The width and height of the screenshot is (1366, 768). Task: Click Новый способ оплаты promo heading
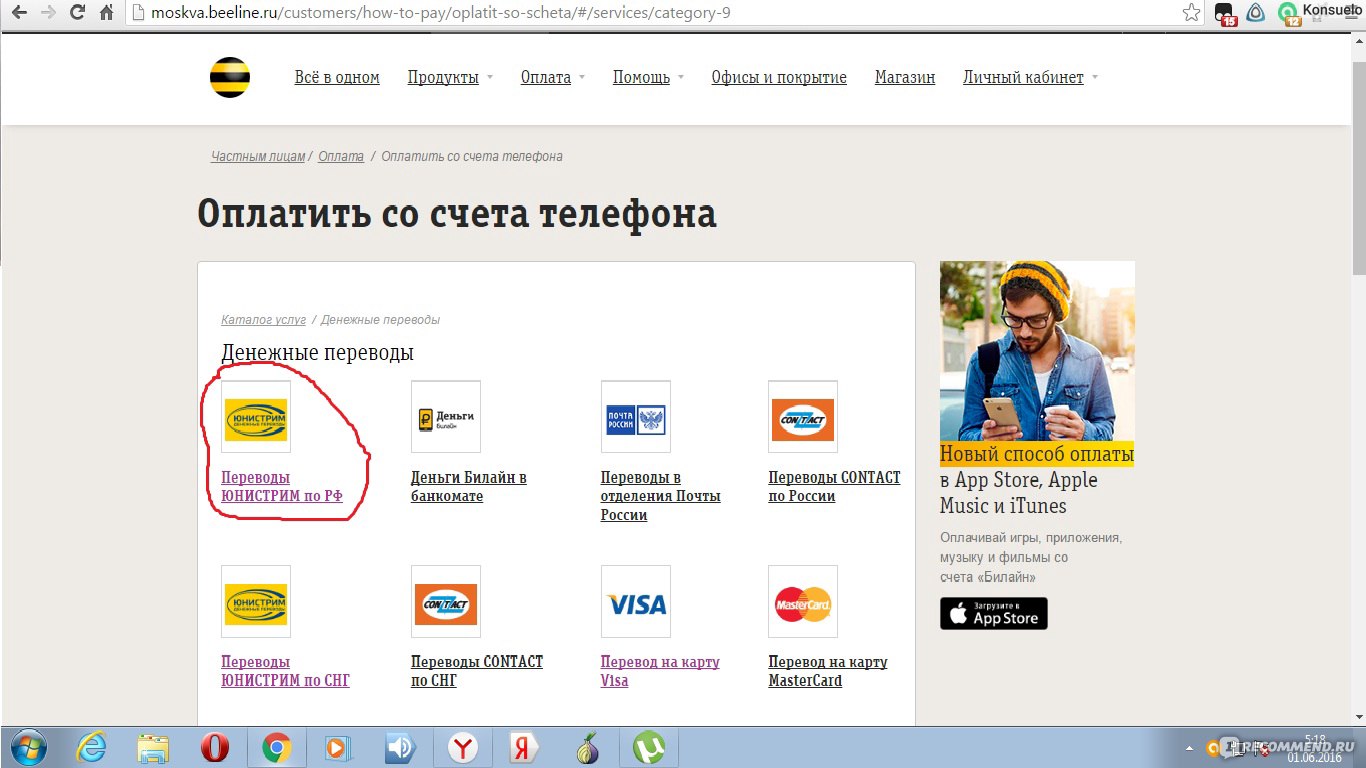tap(1037, 454)
